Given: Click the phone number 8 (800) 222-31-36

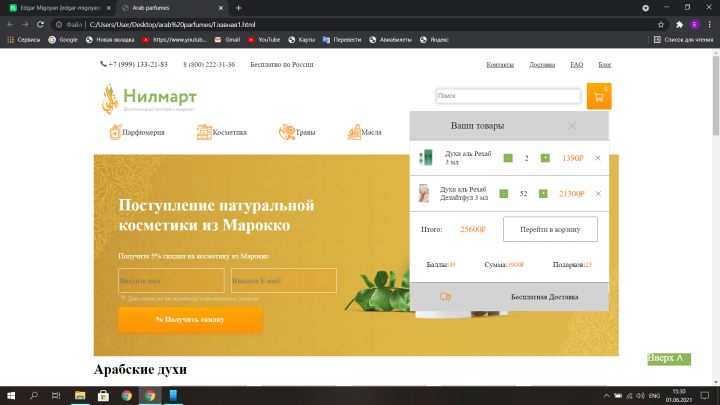Looking at the screenshot, I should point(209,65).
